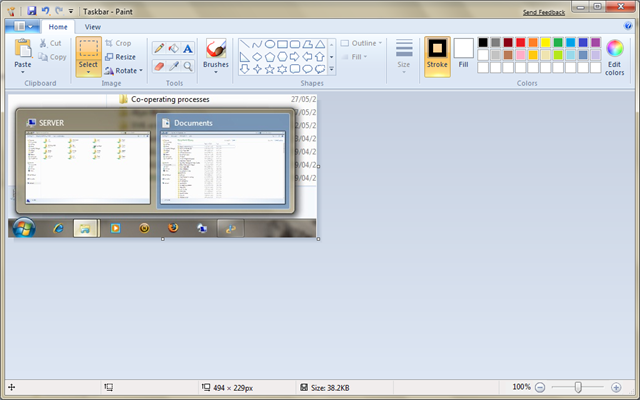The image size is (640, 400).
Task: Open the Rotate dropdown menu
Action: (124, 71)
